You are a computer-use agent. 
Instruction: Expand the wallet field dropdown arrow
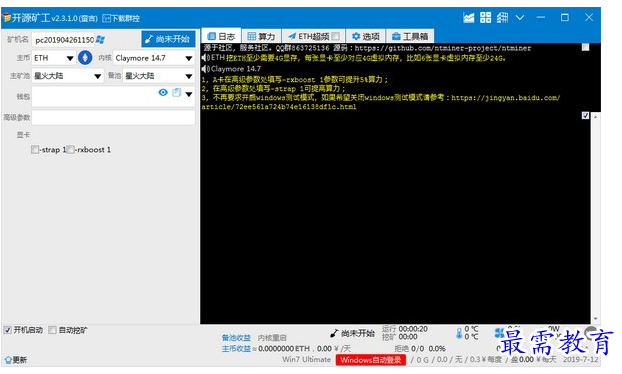coord(189,94)
